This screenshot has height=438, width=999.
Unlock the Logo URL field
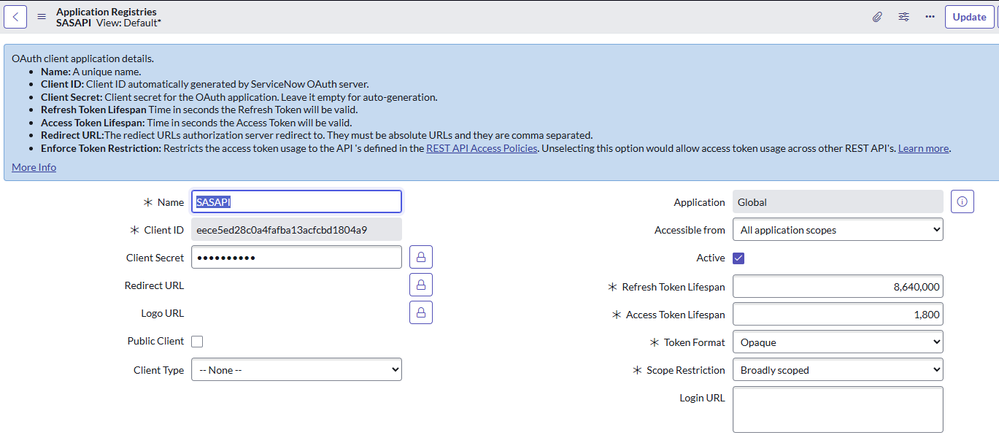pyautogui.click(x=420, y=312)
